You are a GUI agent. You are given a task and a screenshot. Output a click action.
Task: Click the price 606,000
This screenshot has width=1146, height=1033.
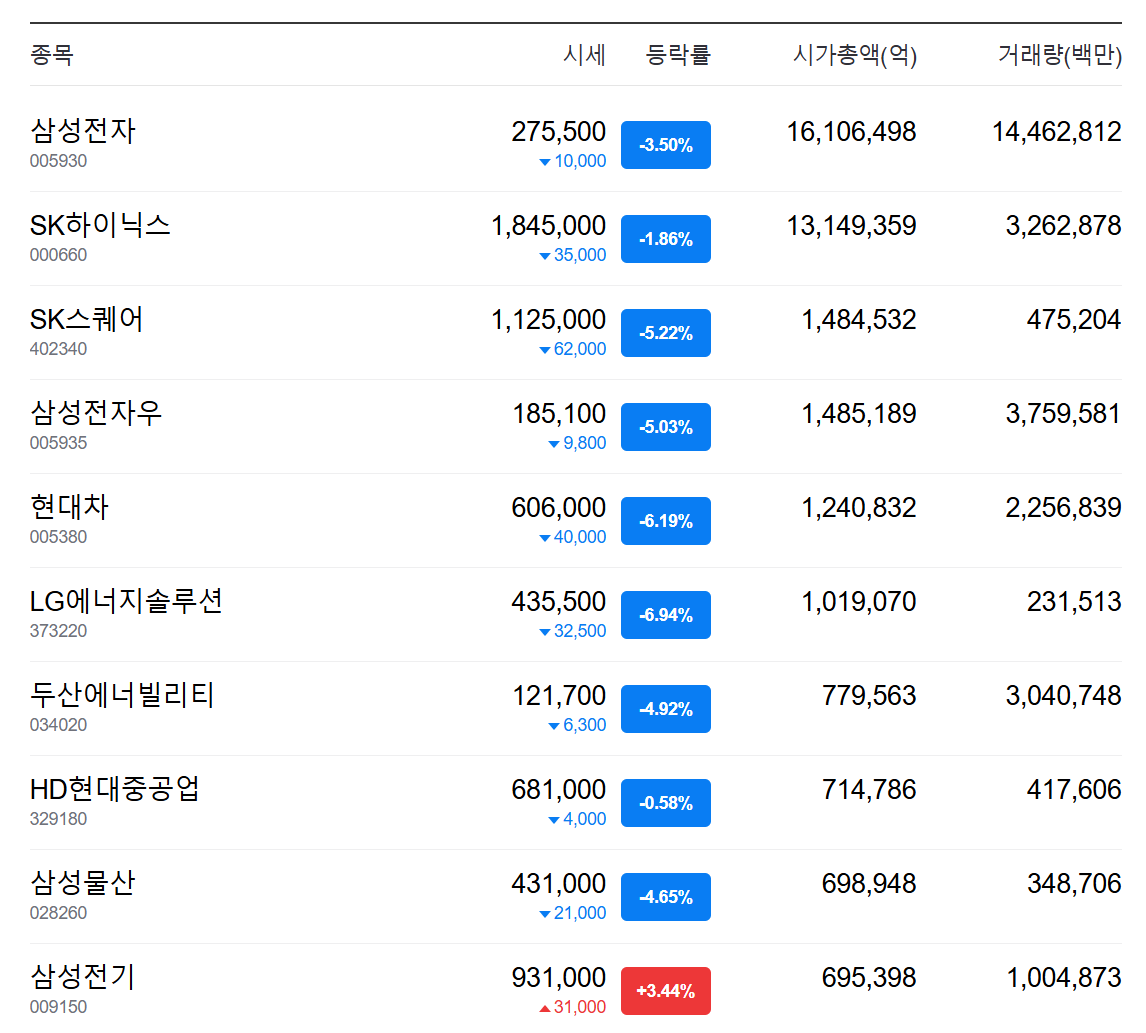pyautogui.click(x=558, y=507)
